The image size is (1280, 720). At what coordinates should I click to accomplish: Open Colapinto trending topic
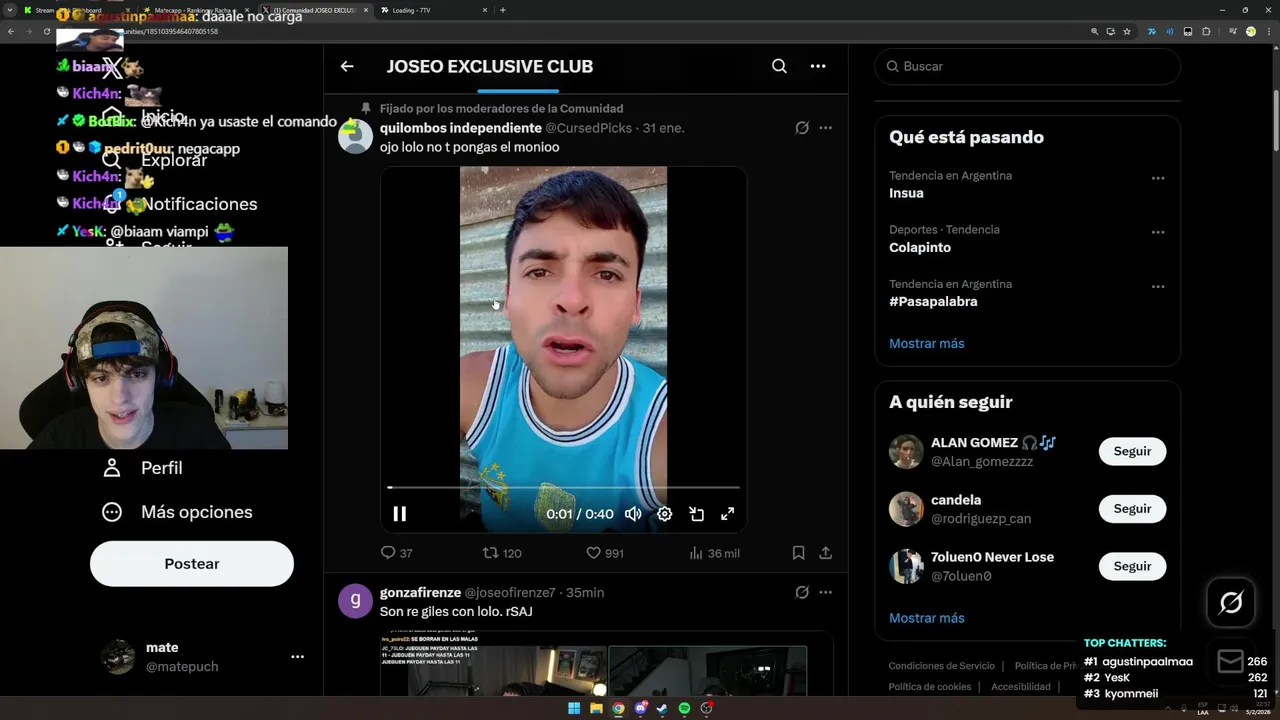coord(920,247)
